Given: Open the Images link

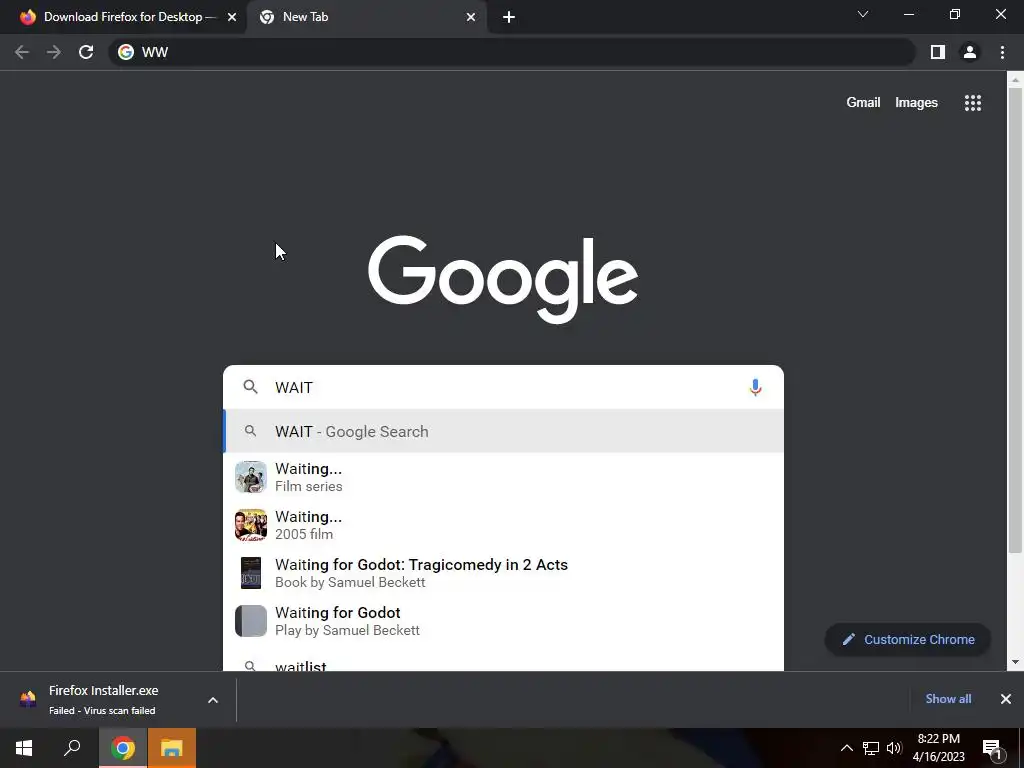Looking at the screenshot, I should 916,103.
